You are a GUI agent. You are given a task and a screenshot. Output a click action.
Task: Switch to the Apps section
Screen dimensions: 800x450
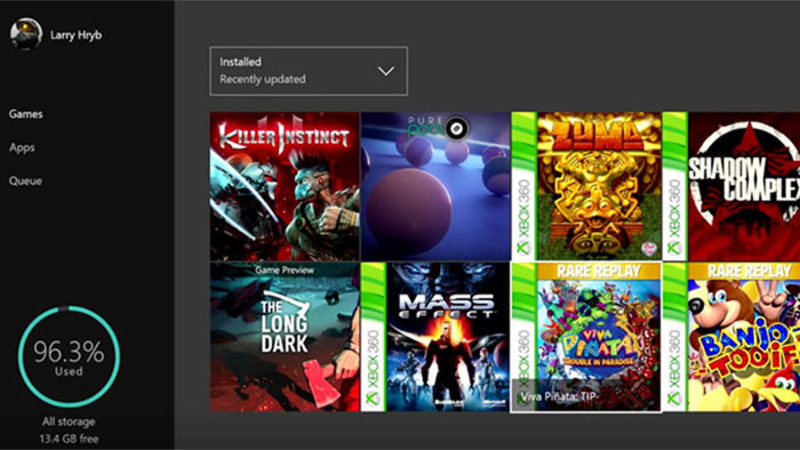point(22,147)
